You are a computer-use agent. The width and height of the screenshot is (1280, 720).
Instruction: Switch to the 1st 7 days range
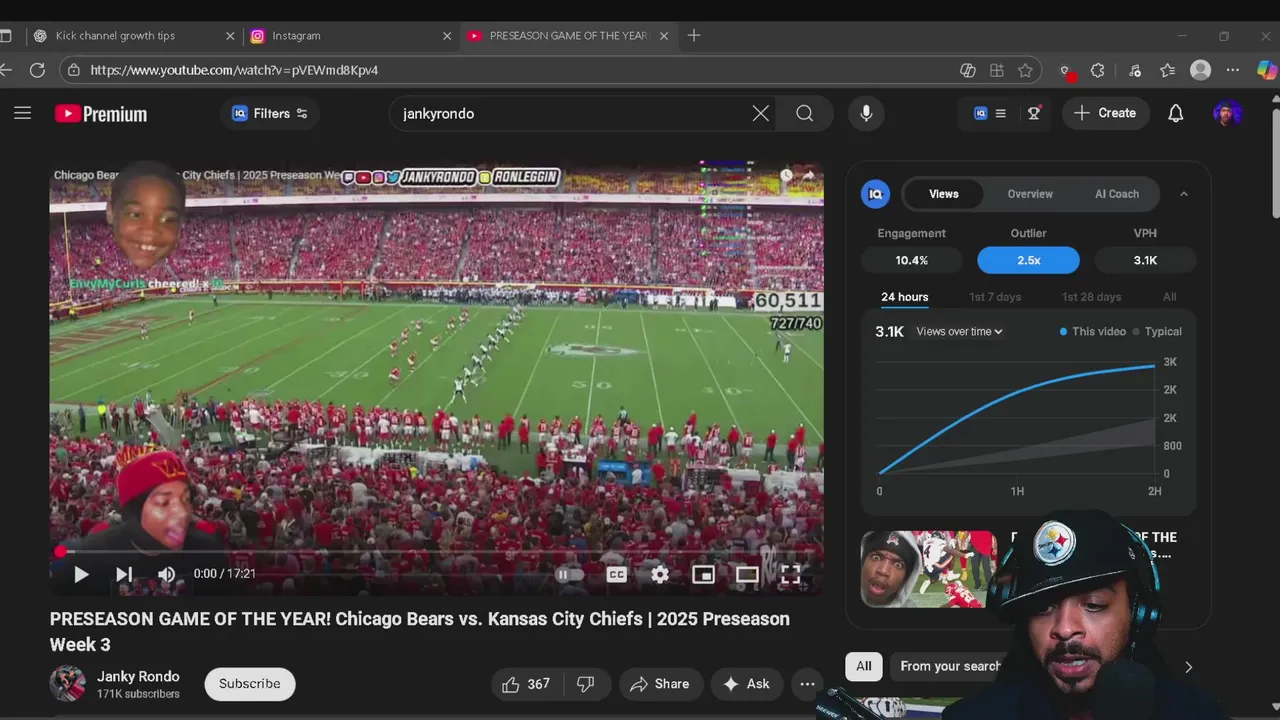[995, 297]
